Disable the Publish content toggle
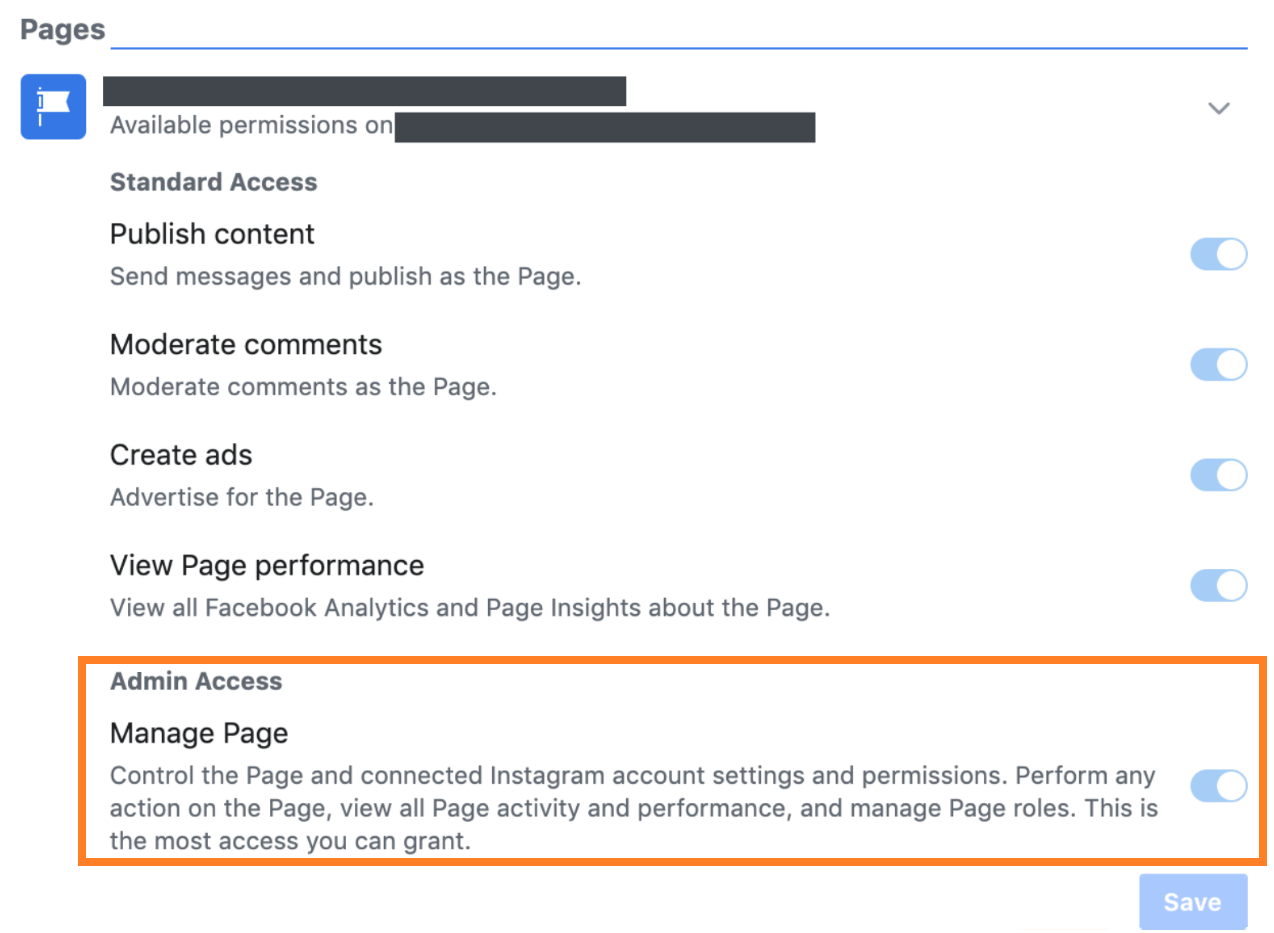1274x933 pixels. [x=1218, y=254]
